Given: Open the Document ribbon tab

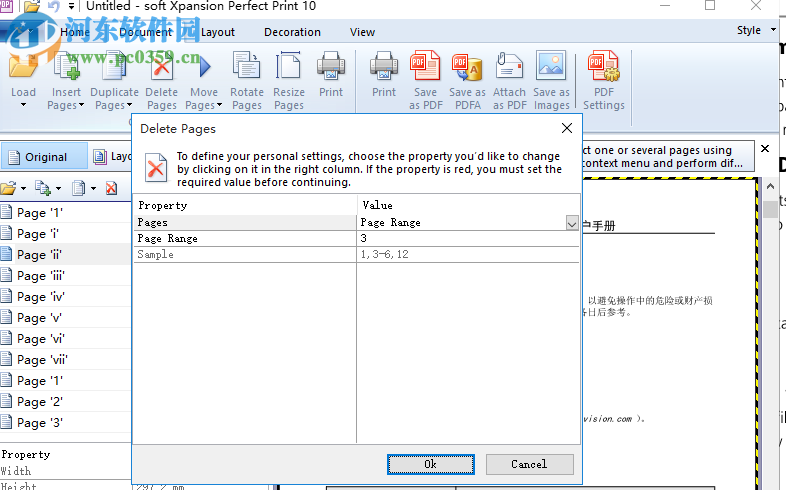Looking at the screenshot, I should pyautogui.click(x=145, y=32).
